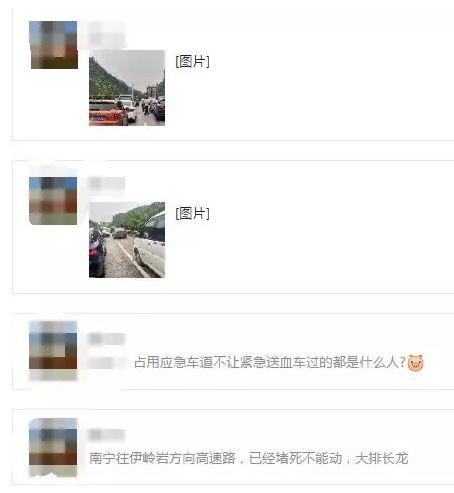Select the message 南宁往伊岭岩方向高速路
Screen dimensions: 454x493
click(162, 458)
